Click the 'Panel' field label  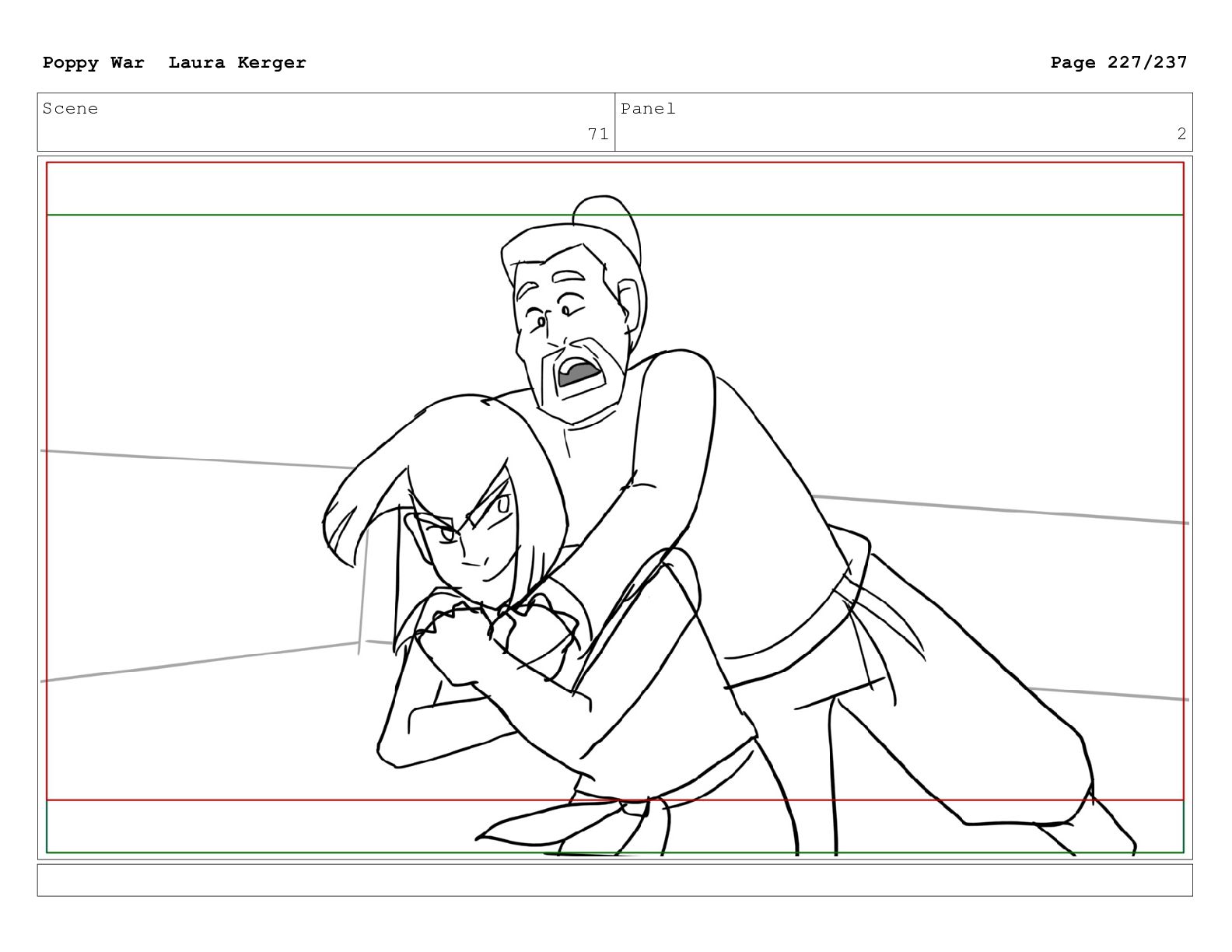pyautogui.click(x=648, y=109)
